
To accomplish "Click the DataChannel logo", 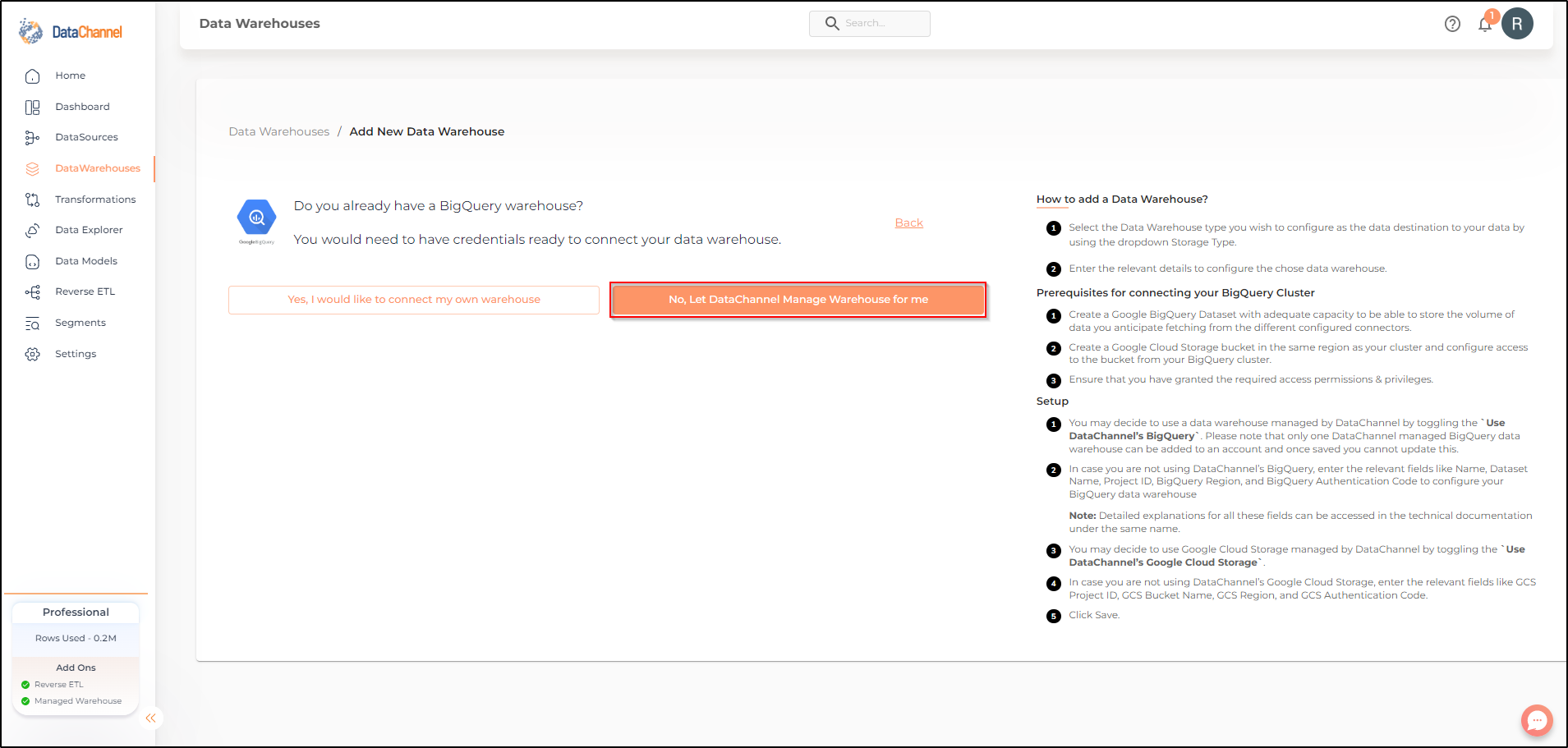I will point(71,31).
